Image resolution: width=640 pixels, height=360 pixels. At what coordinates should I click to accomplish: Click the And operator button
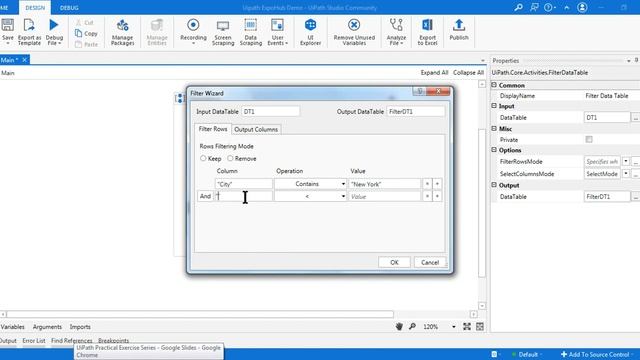205,196
